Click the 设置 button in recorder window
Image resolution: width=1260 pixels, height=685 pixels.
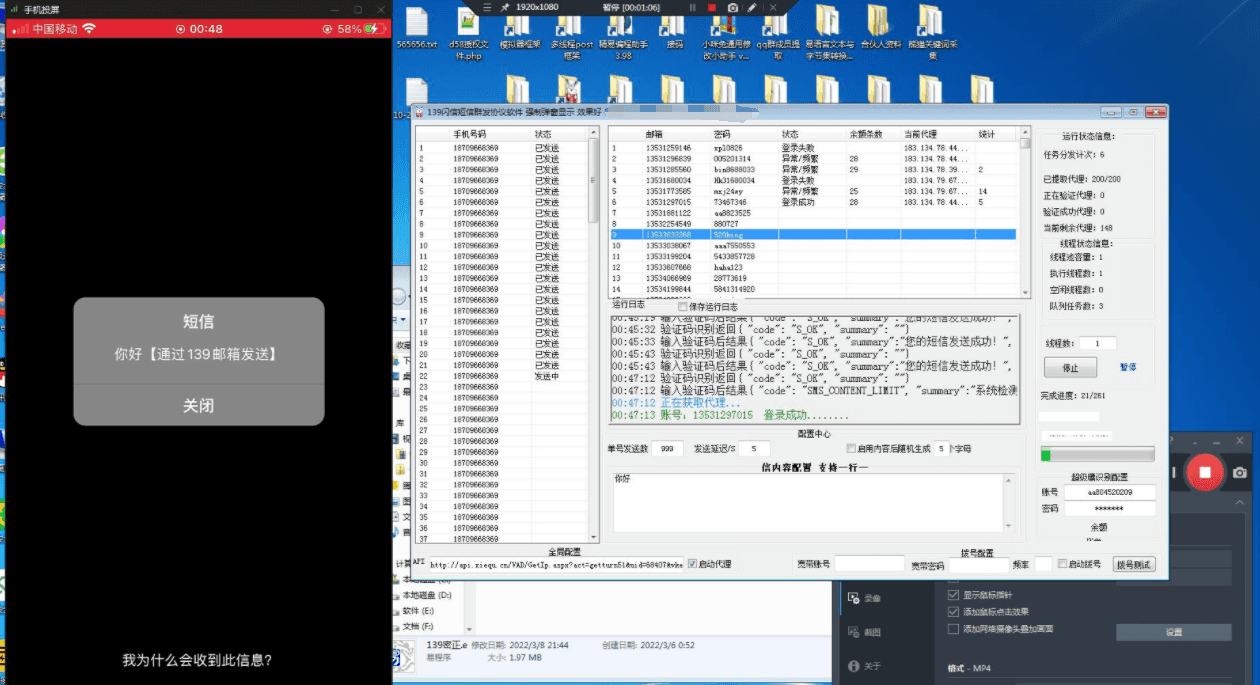pos(1174,632)
